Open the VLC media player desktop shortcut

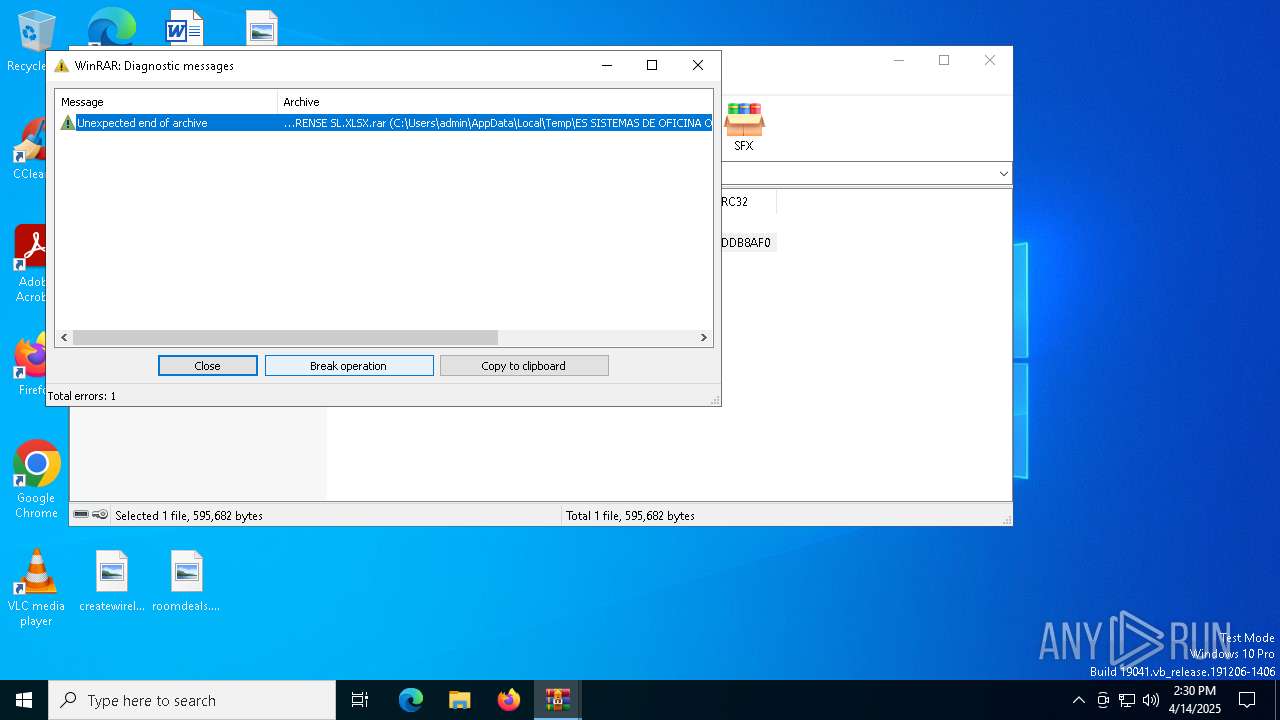[x=36, y=588]
